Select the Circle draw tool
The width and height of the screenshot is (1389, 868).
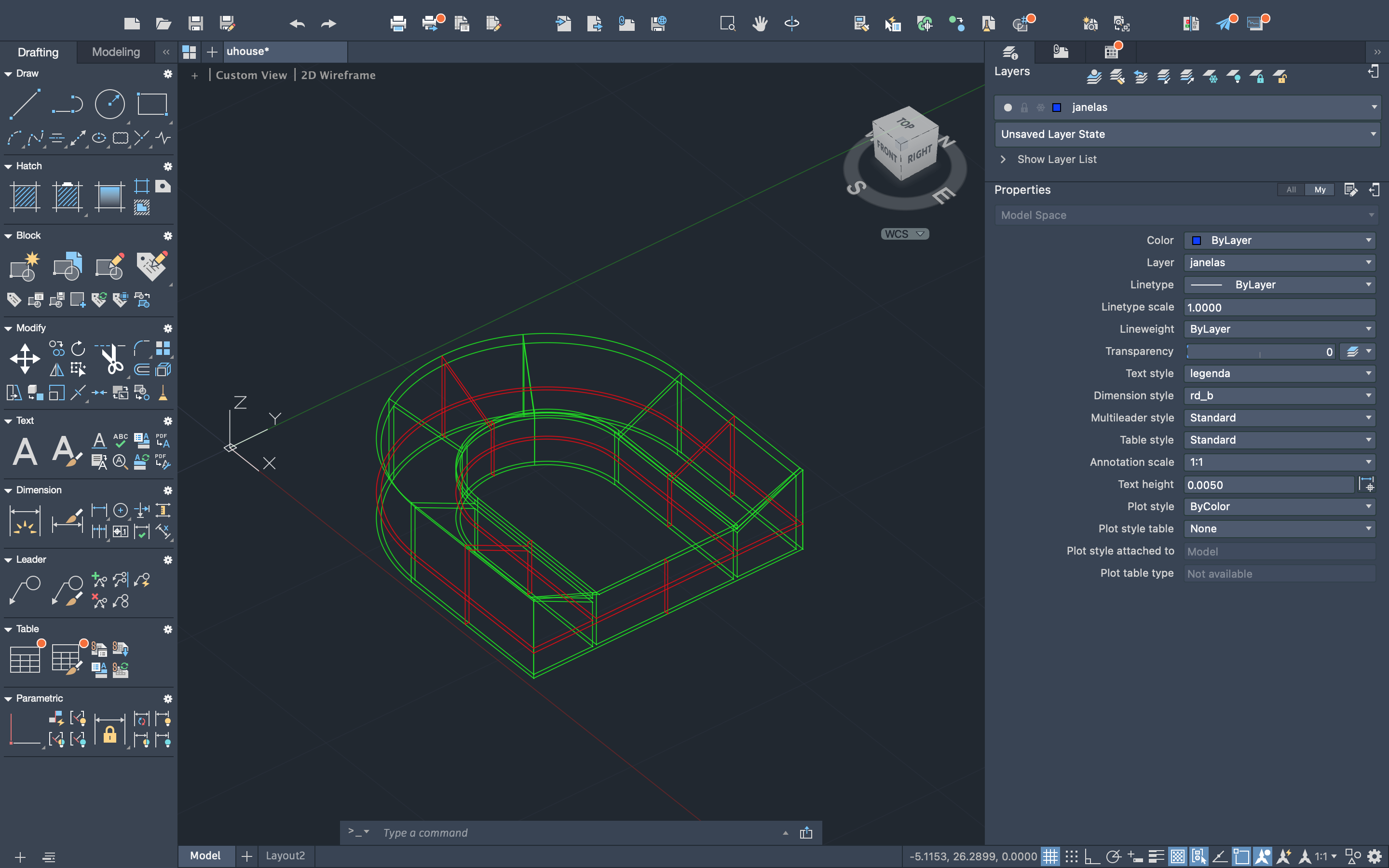click(x=109, y=104)
